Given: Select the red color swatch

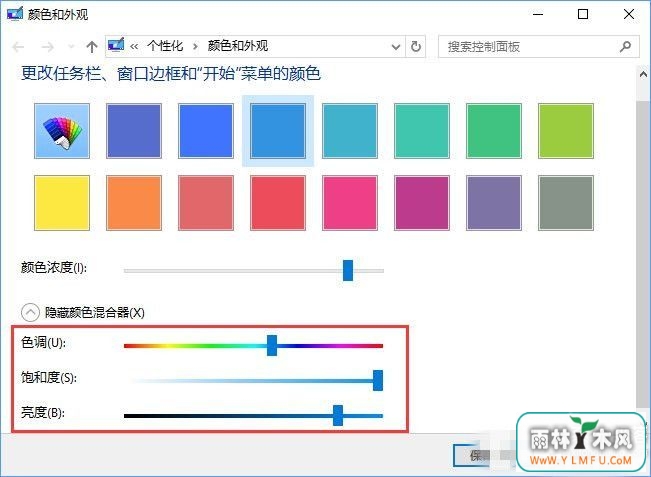Looking at the screenshot, I should (x=278, y=203).
